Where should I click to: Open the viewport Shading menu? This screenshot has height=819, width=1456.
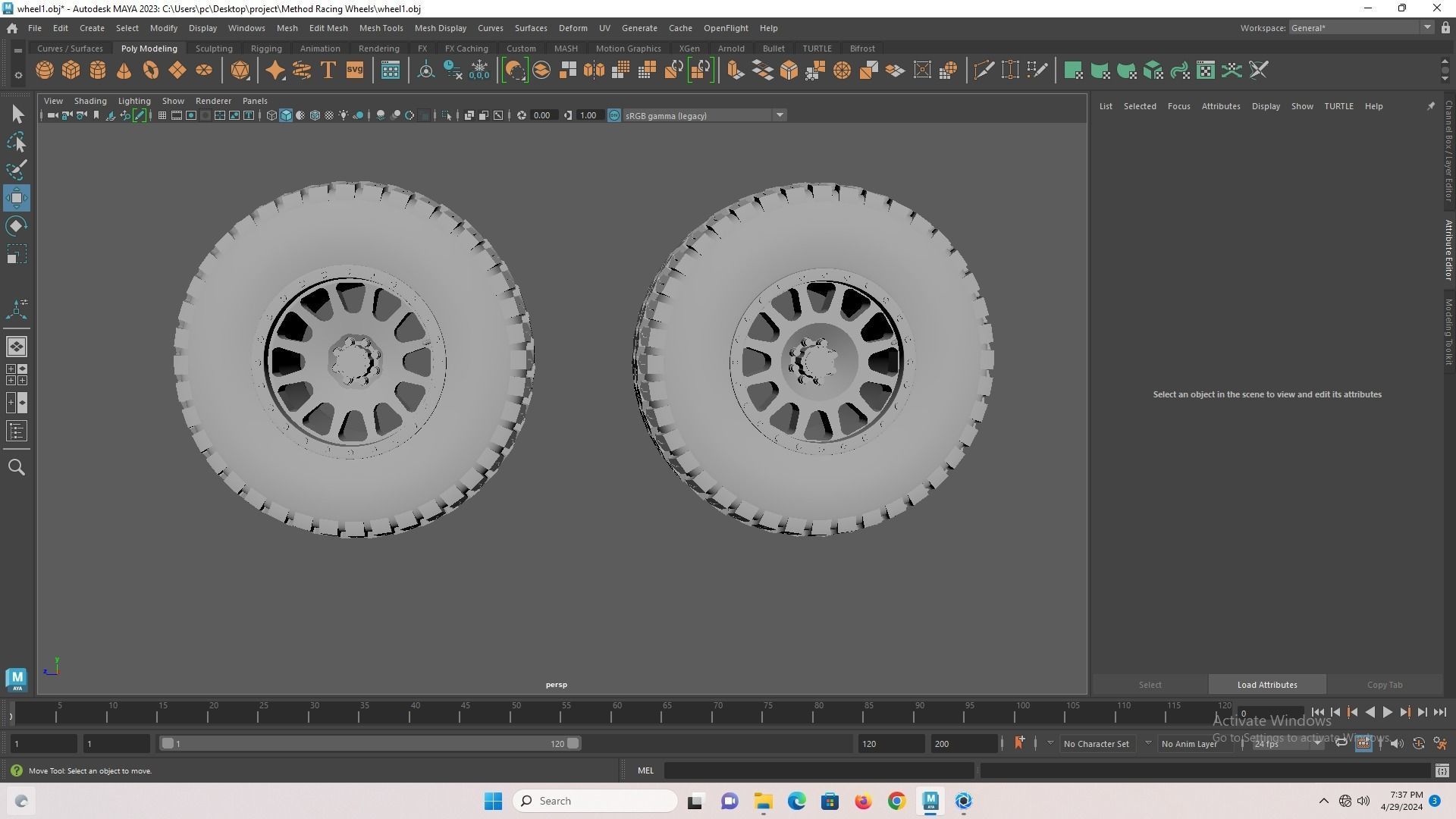click(x=90, y=101)
